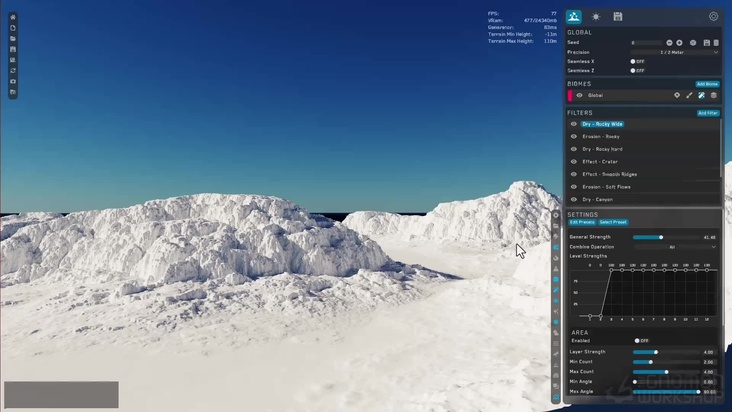This screenshot has width=732, height=412.
Task: Click the Max Angle slider handle
Action: coord(698,392)
